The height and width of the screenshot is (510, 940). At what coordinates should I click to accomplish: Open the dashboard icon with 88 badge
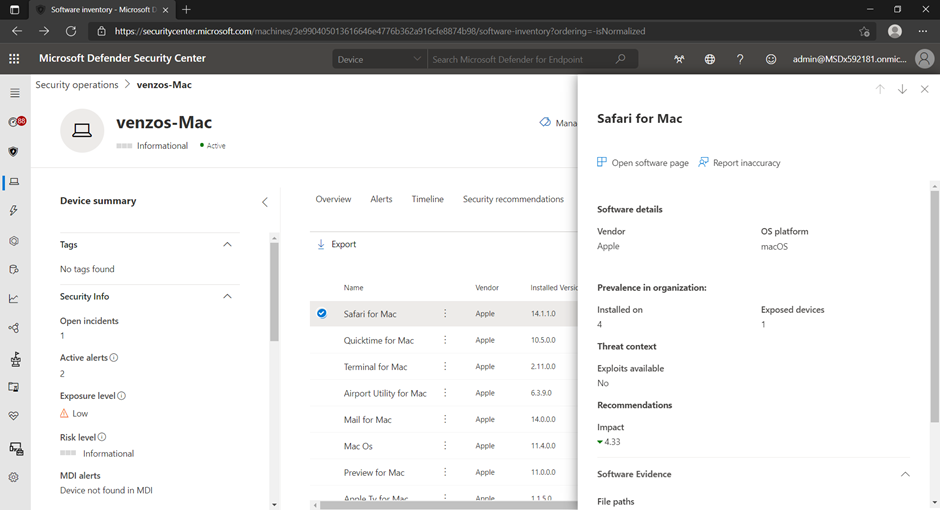pyautogui.click(x=16, y=122)
